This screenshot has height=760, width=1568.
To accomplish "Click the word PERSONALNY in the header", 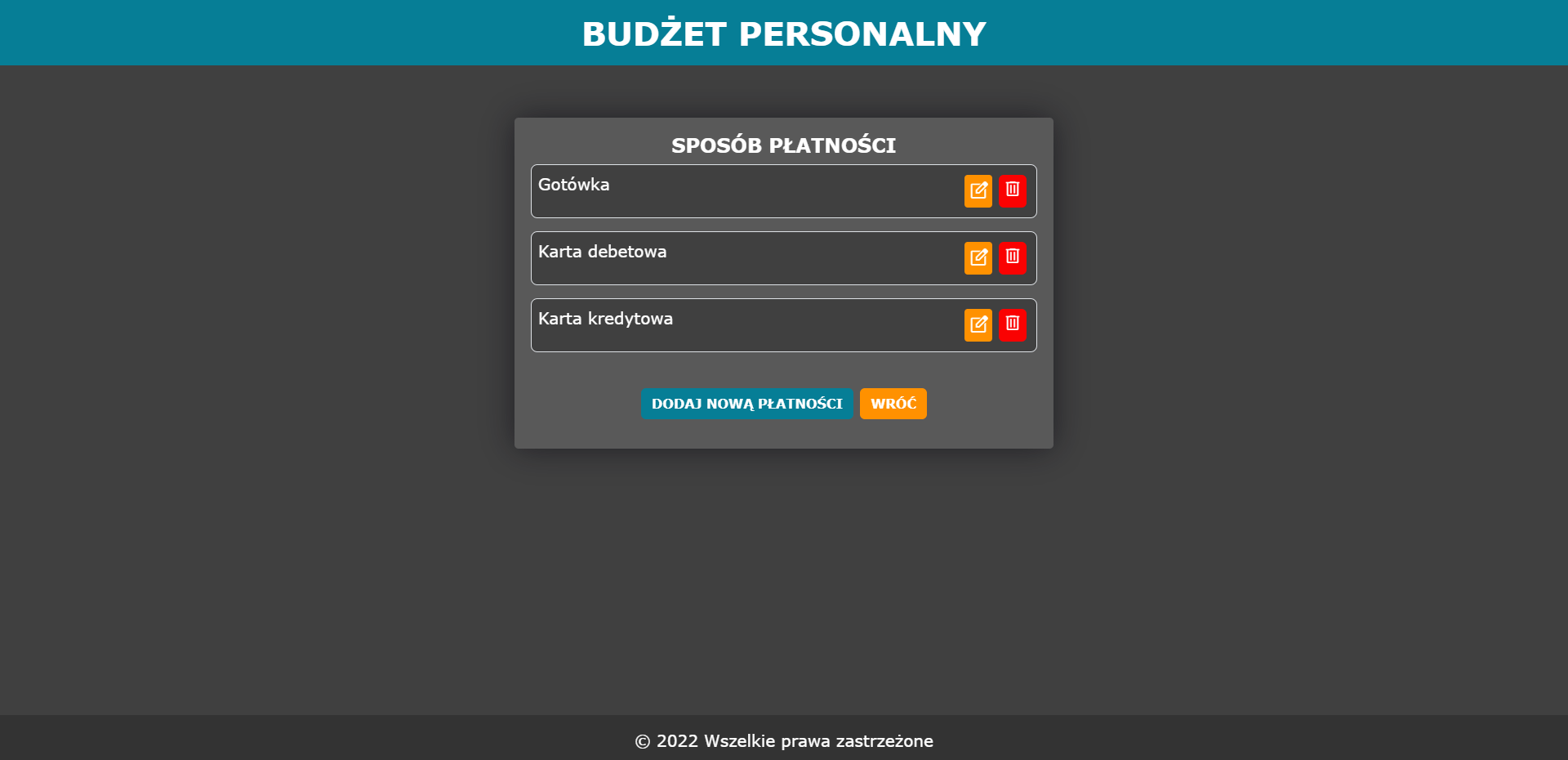I will coord(862,34).
